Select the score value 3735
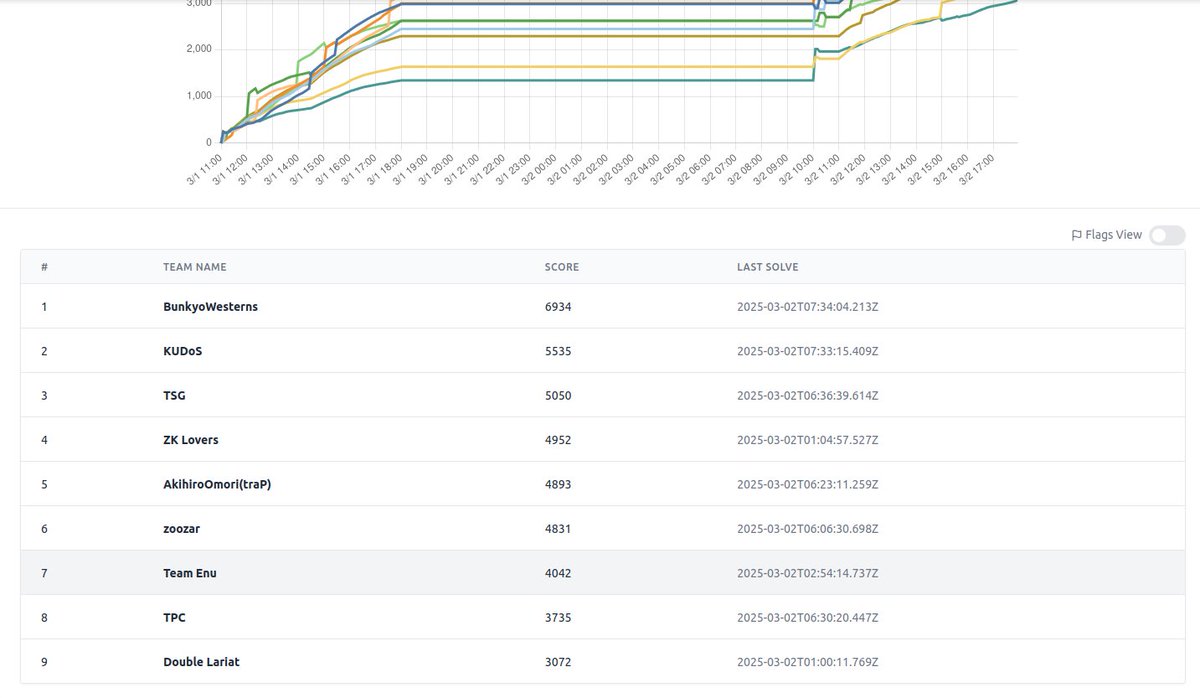Viewport: 1200px width, 698px height. pyautogui.click(x=558, y=618)
